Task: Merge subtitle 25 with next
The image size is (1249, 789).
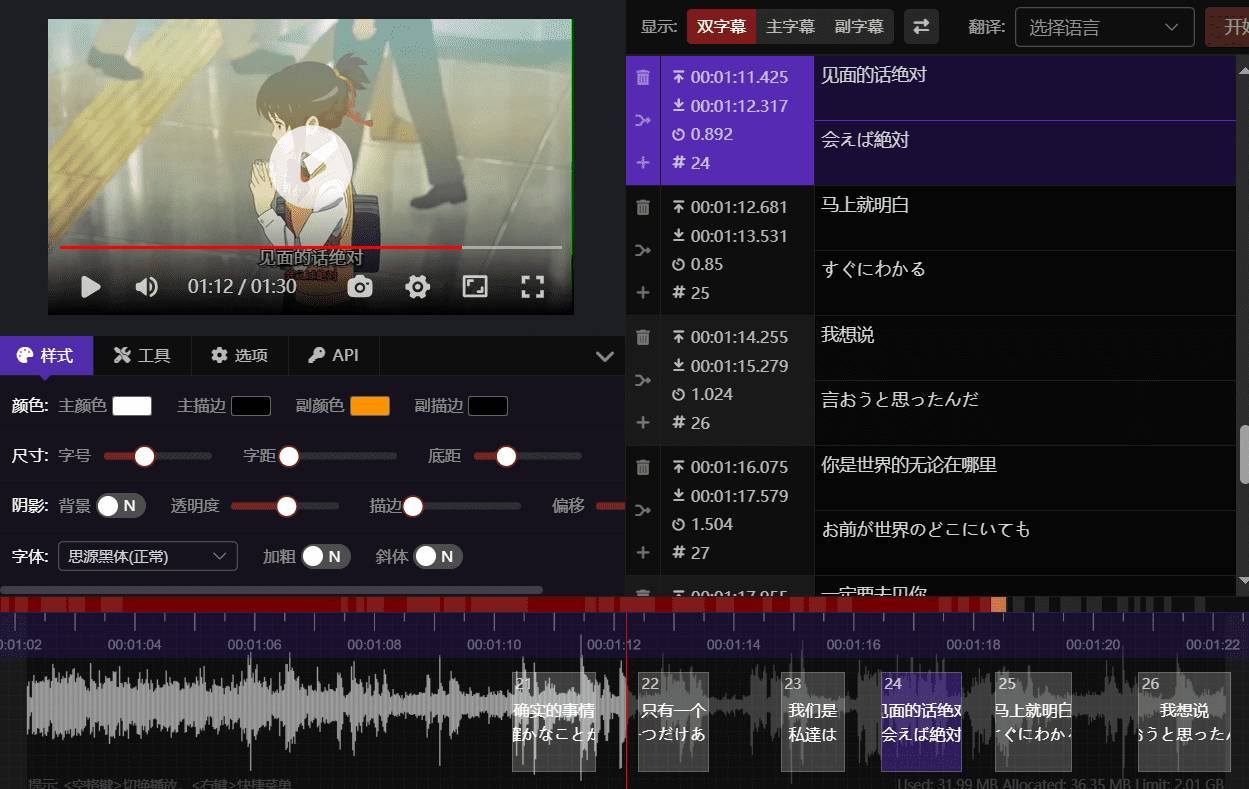Action: tap(643, 251)
